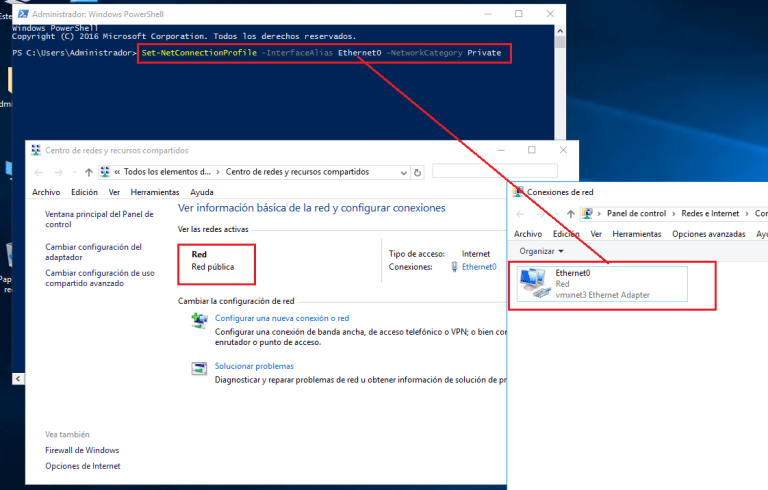The width and height of the screenshot is (768, 490).
Task: Go up one level in Conexiones de red
Action: click(x=571, y=214)
